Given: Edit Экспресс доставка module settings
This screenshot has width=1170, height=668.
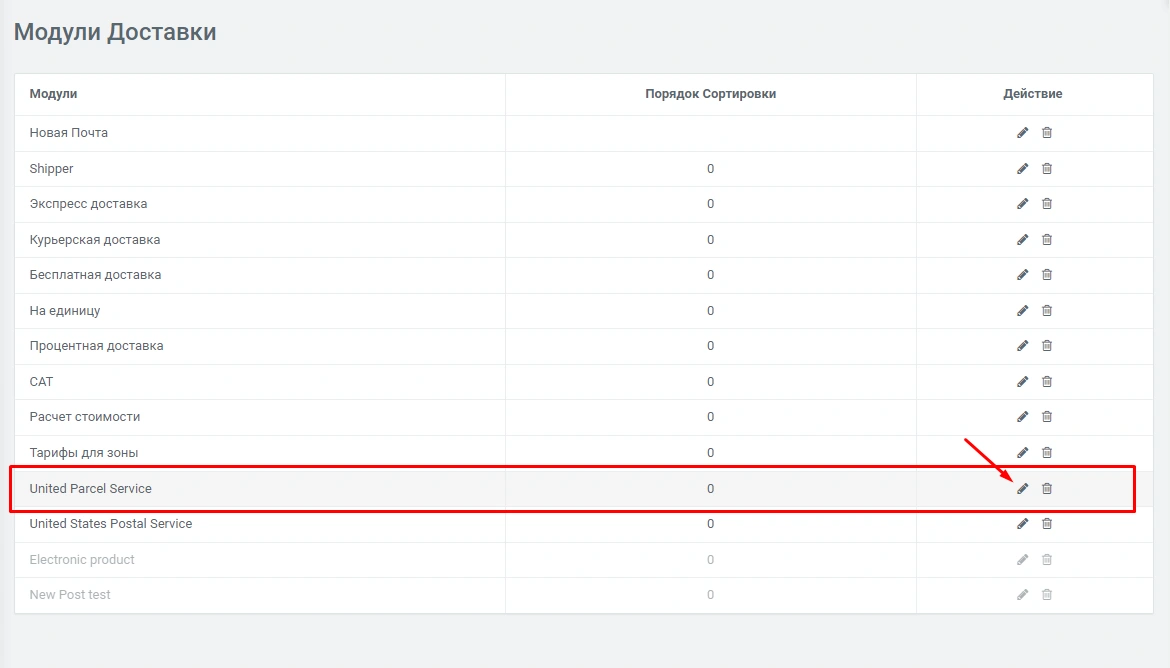Looking at the screenshot, I should (x=1022, y=204).
